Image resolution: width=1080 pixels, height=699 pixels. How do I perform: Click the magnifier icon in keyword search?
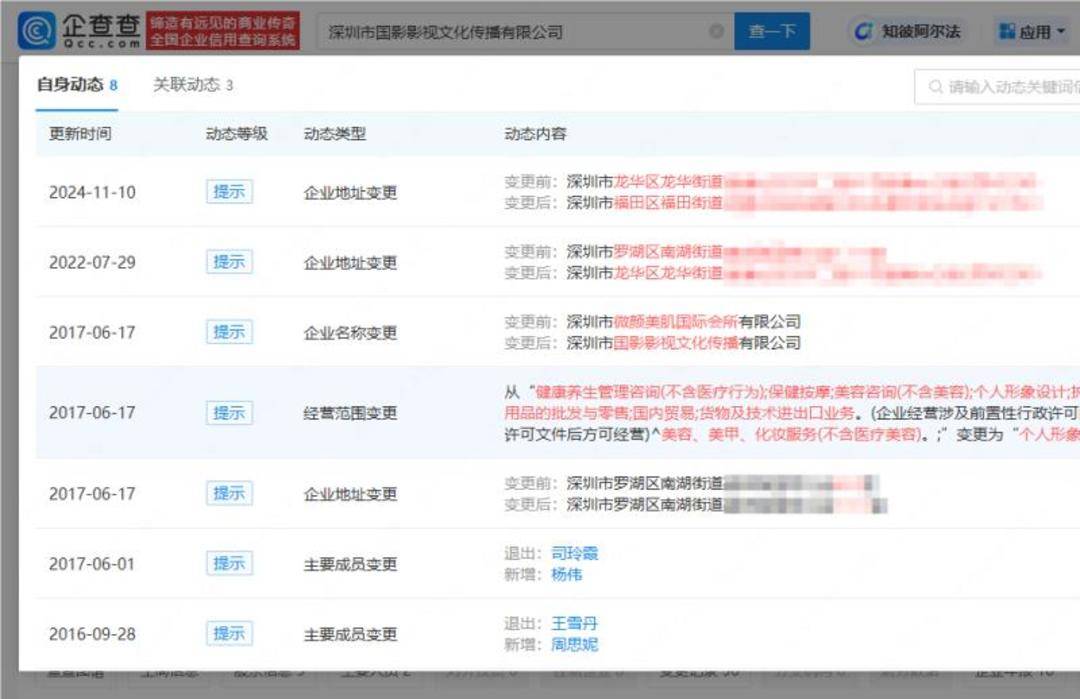coord(936,87)
